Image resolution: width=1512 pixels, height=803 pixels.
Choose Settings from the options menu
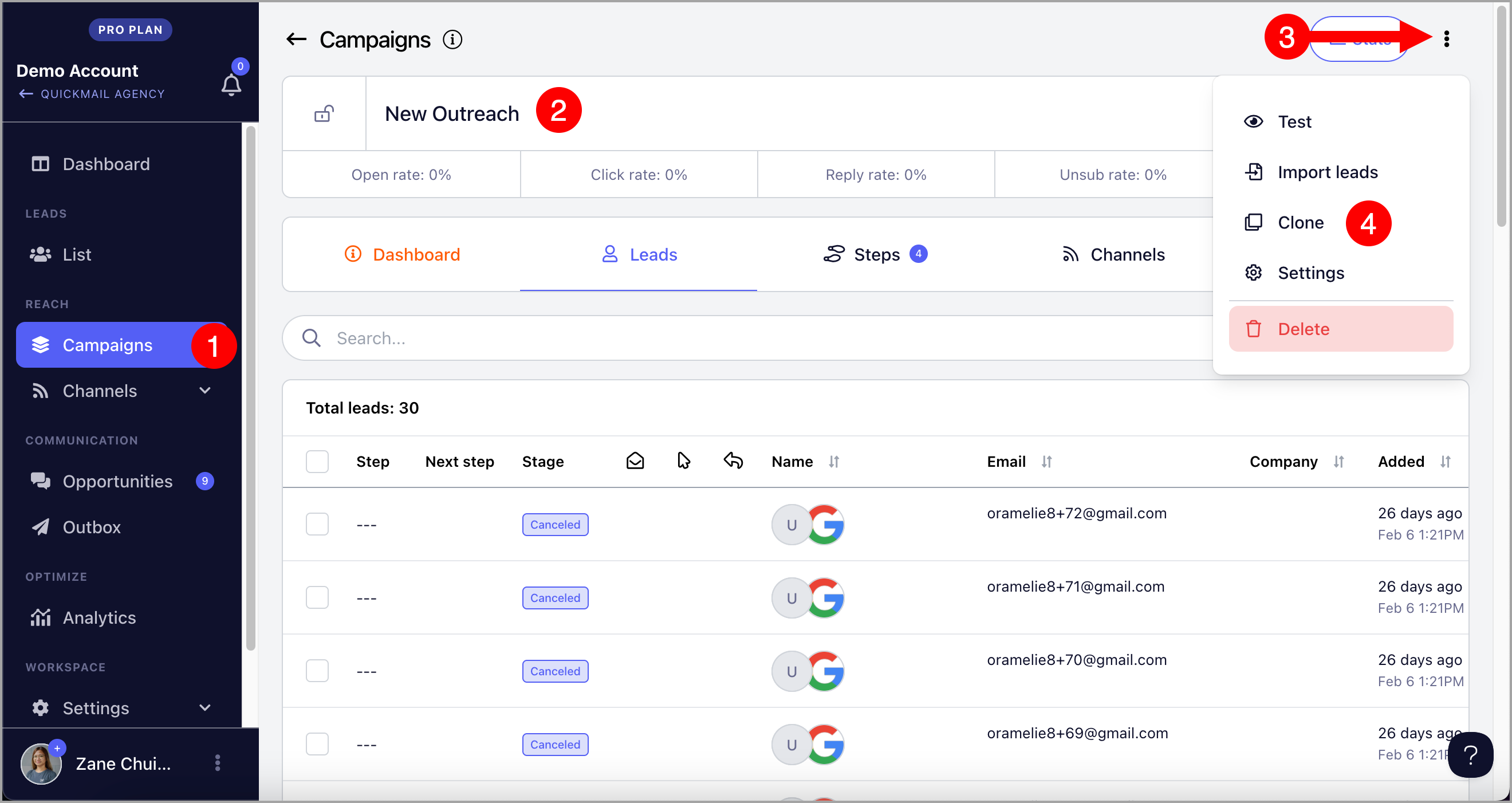click(x=1341, y=273)
